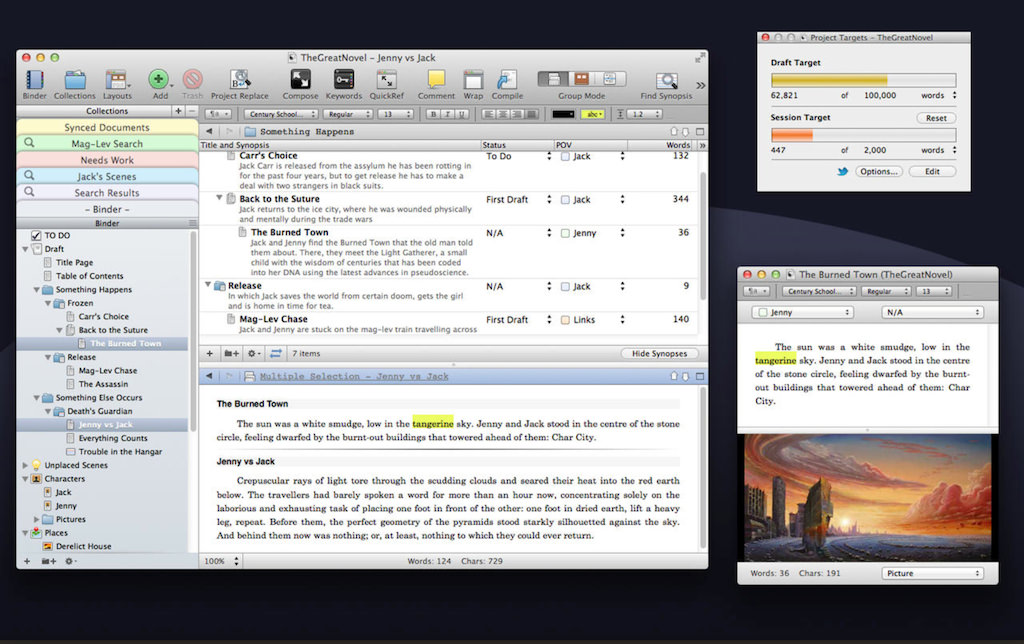Click Edit in Project Targets
The height and width of the screenshot is (644, 1024).
(932, 171)
